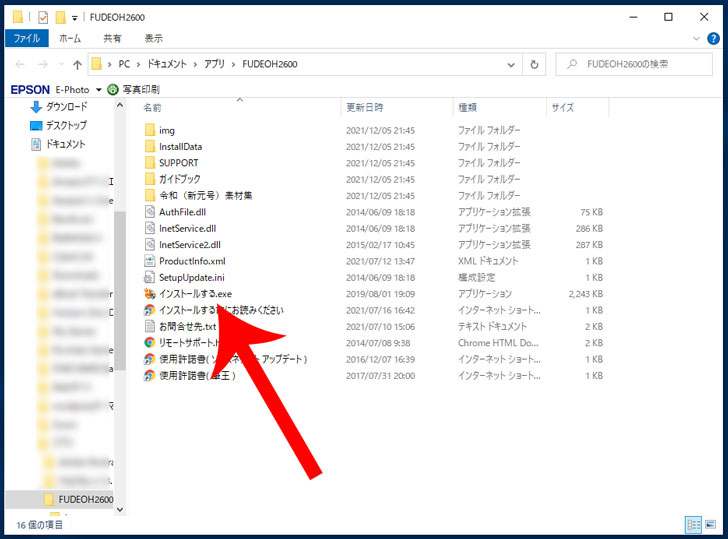728x539 pixels.
Task: Click the XML ドキュメント type cell
Action: [488, 261]
